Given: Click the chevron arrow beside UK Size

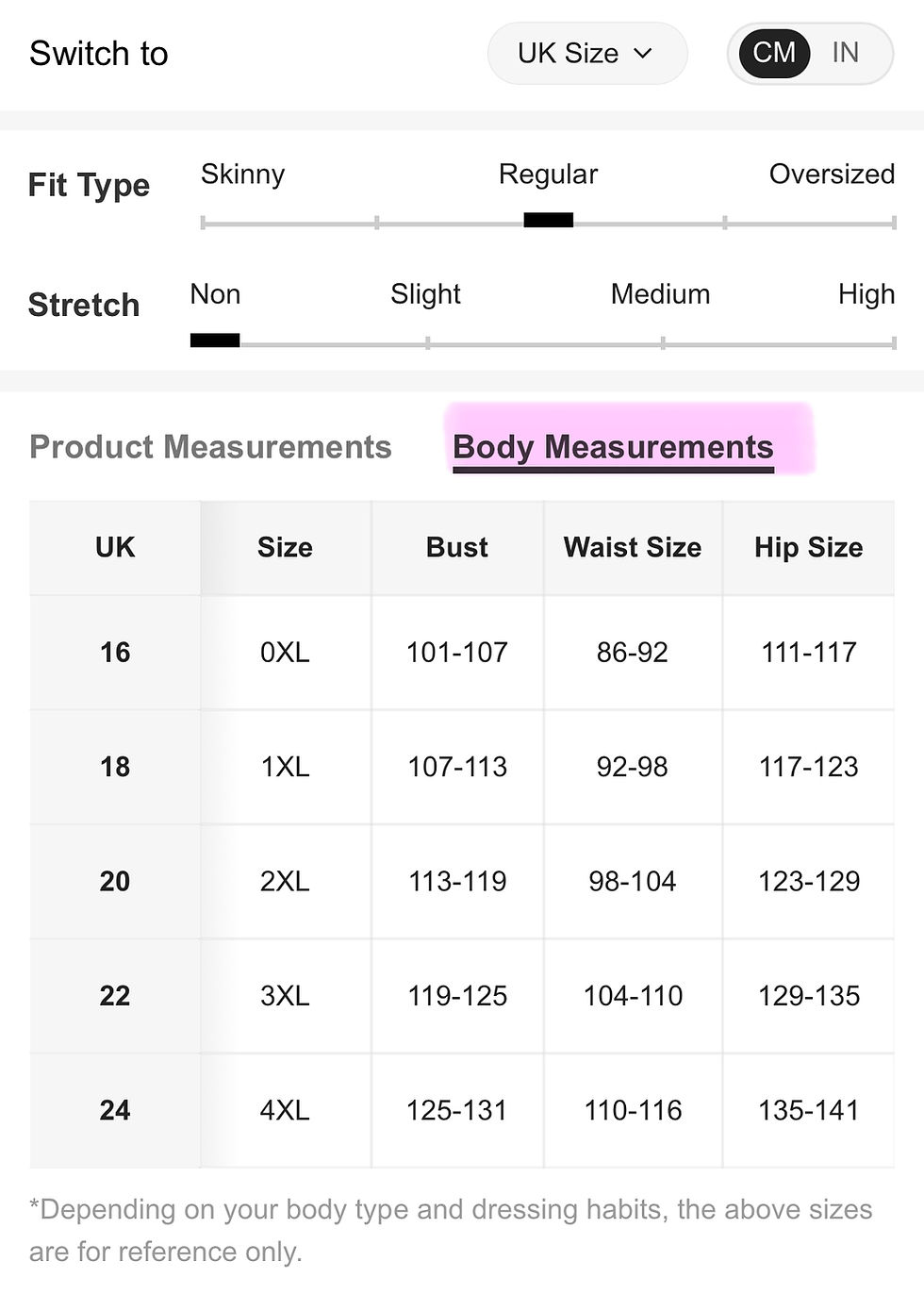Looking at the screenshot, I should point(643,54).
